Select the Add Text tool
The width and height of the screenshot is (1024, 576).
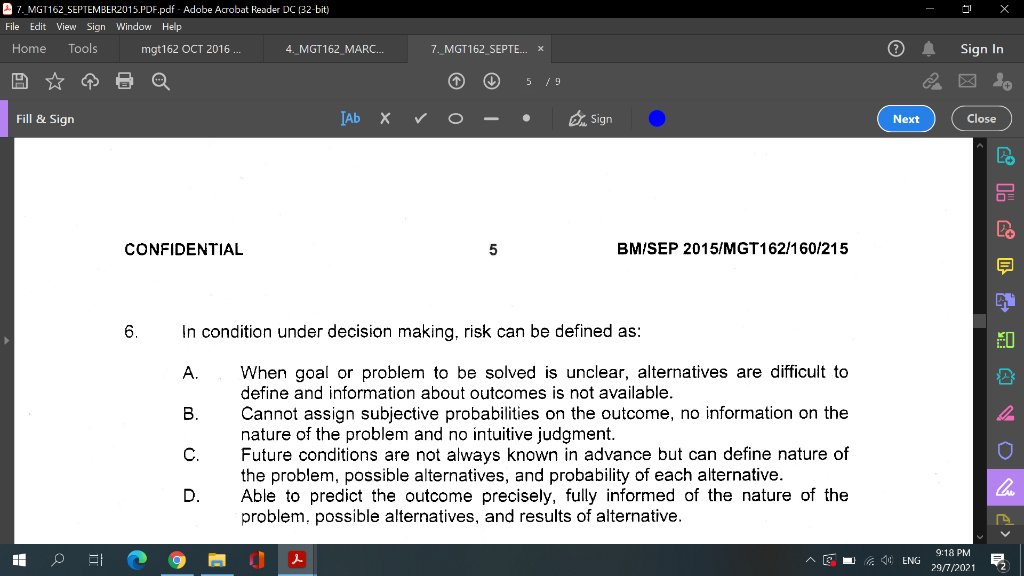coord(350,119)
